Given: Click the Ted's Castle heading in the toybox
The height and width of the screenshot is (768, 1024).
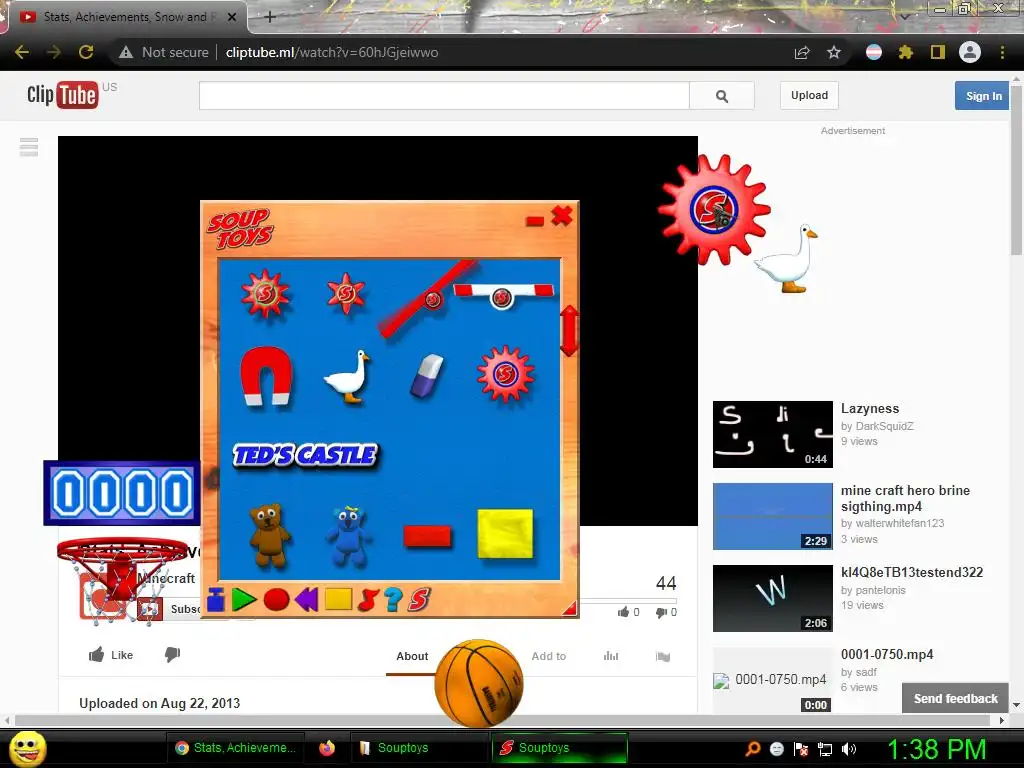Looking at the screenshot, I should [305, 455].
